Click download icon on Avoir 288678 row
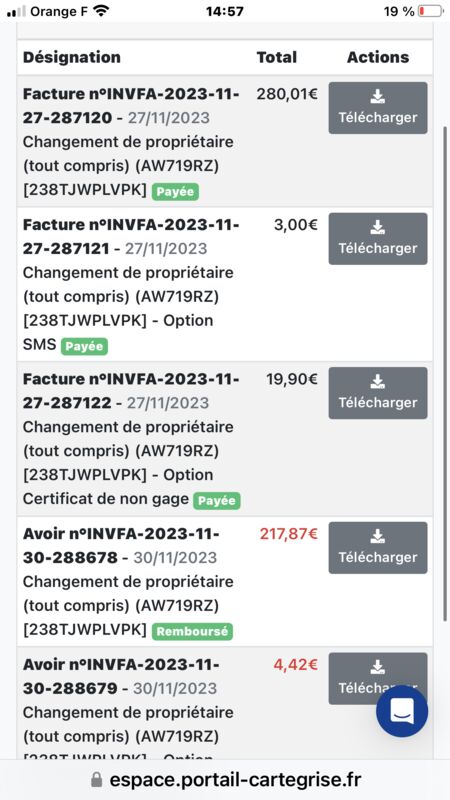This screenshot has height=800, width=450. 378,536
